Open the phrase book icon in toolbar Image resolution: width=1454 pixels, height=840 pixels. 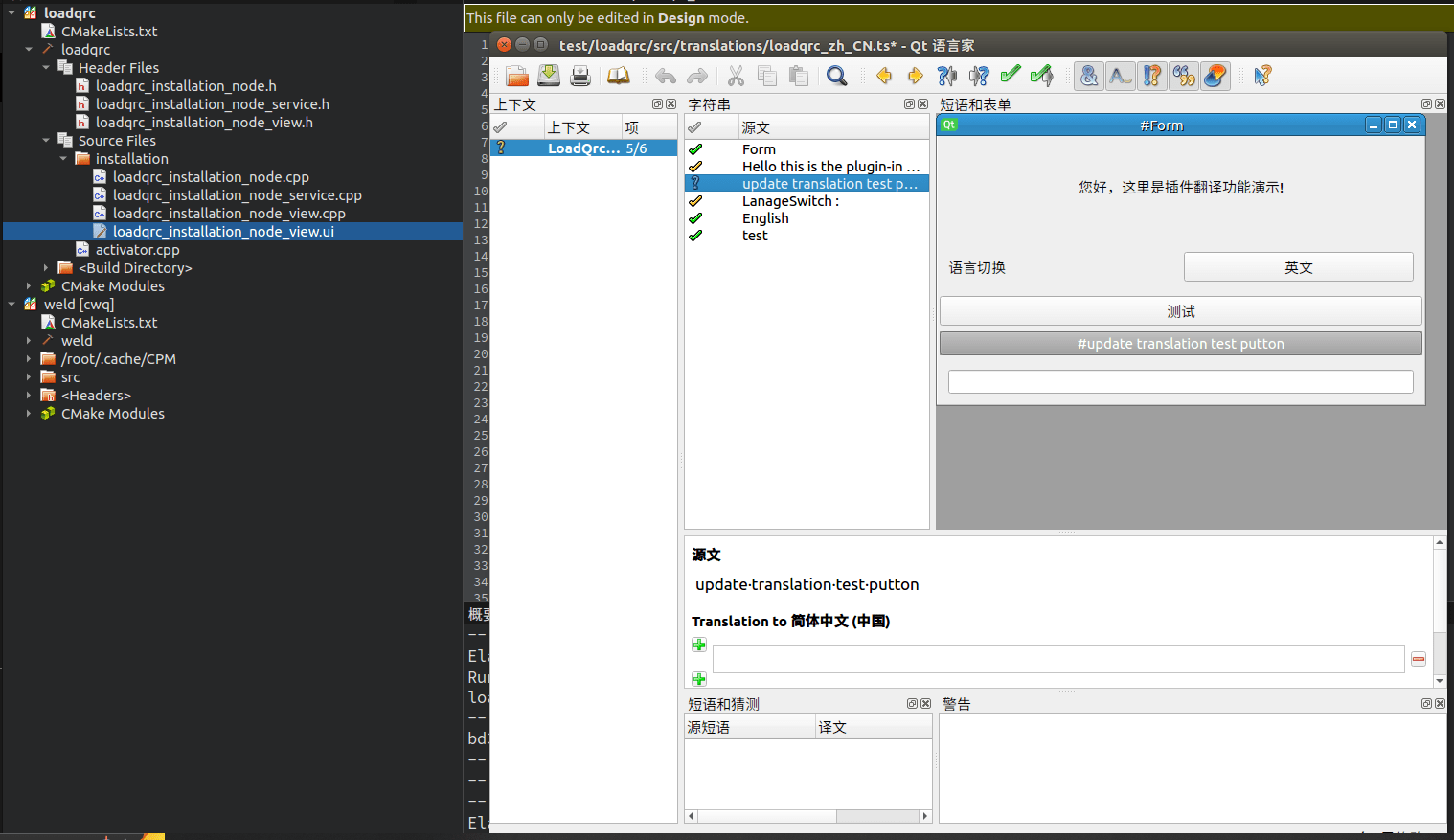pos(619,76)
